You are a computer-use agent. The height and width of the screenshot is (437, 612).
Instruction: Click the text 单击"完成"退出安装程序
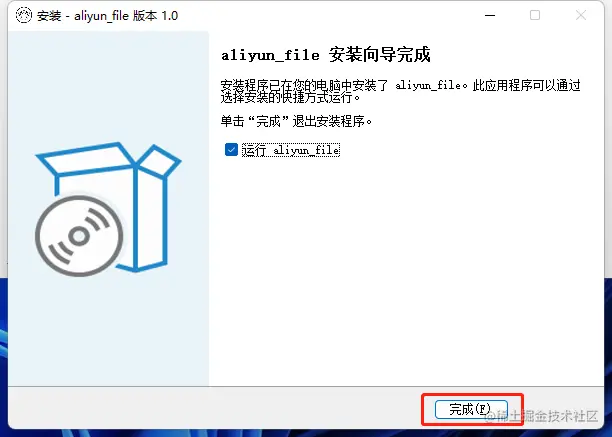[296, 121]
